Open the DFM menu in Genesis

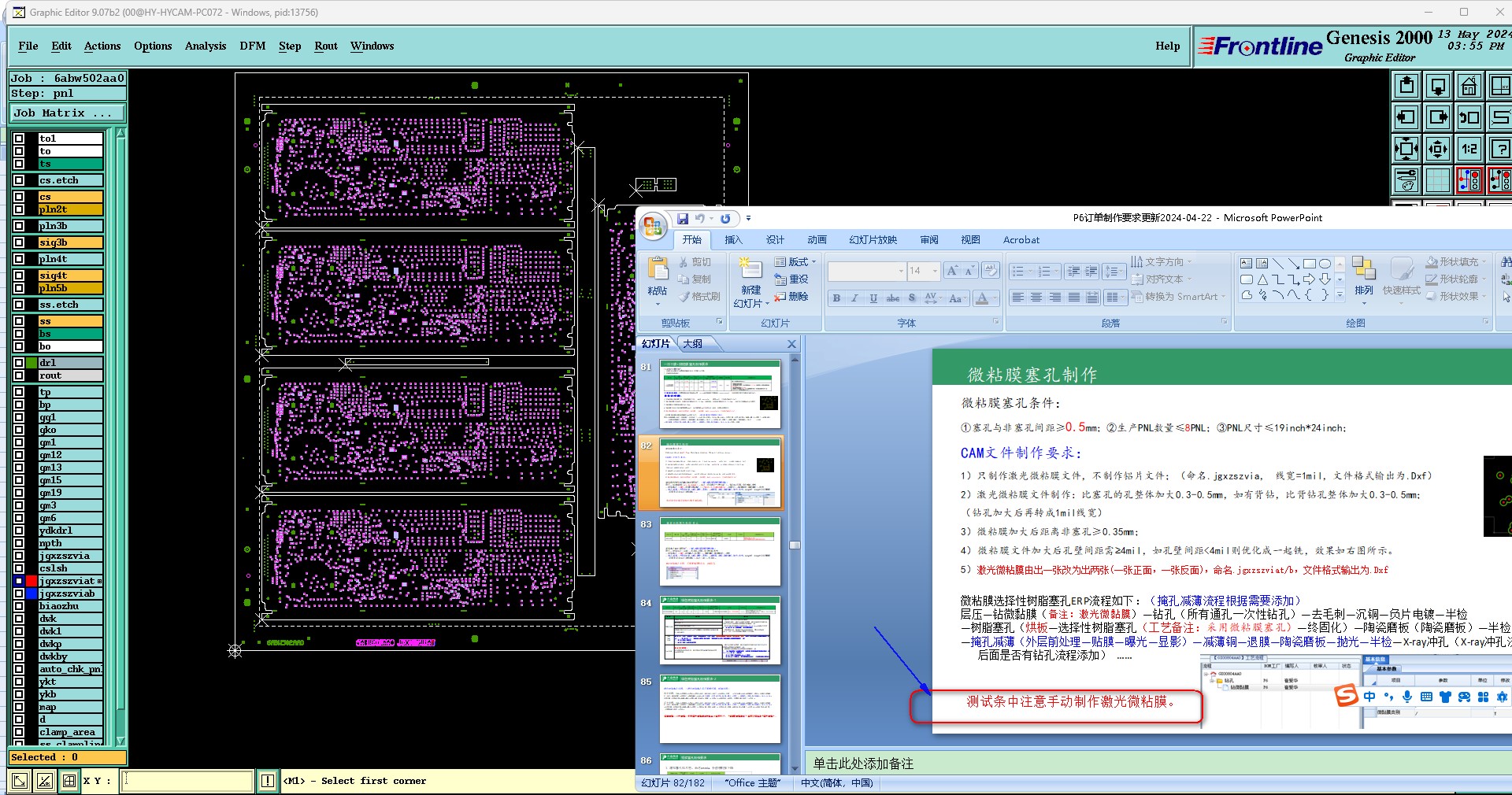[253, 46]
